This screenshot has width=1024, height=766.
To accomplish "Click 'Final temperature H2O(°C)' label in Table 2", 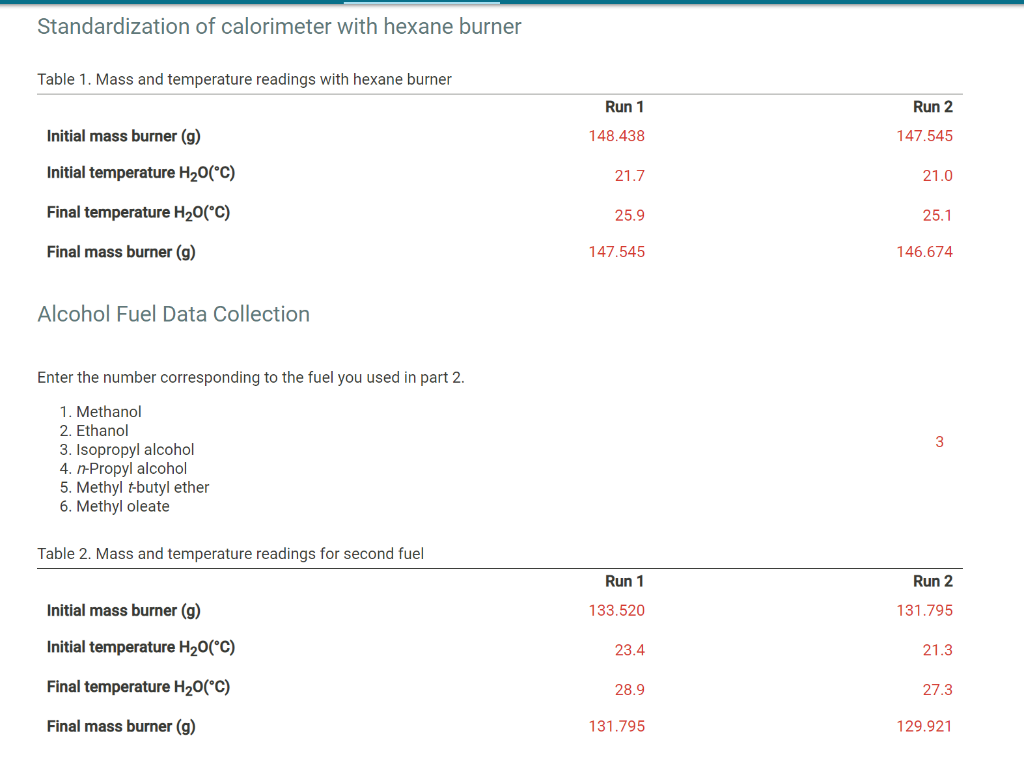I will click(138, 688).
